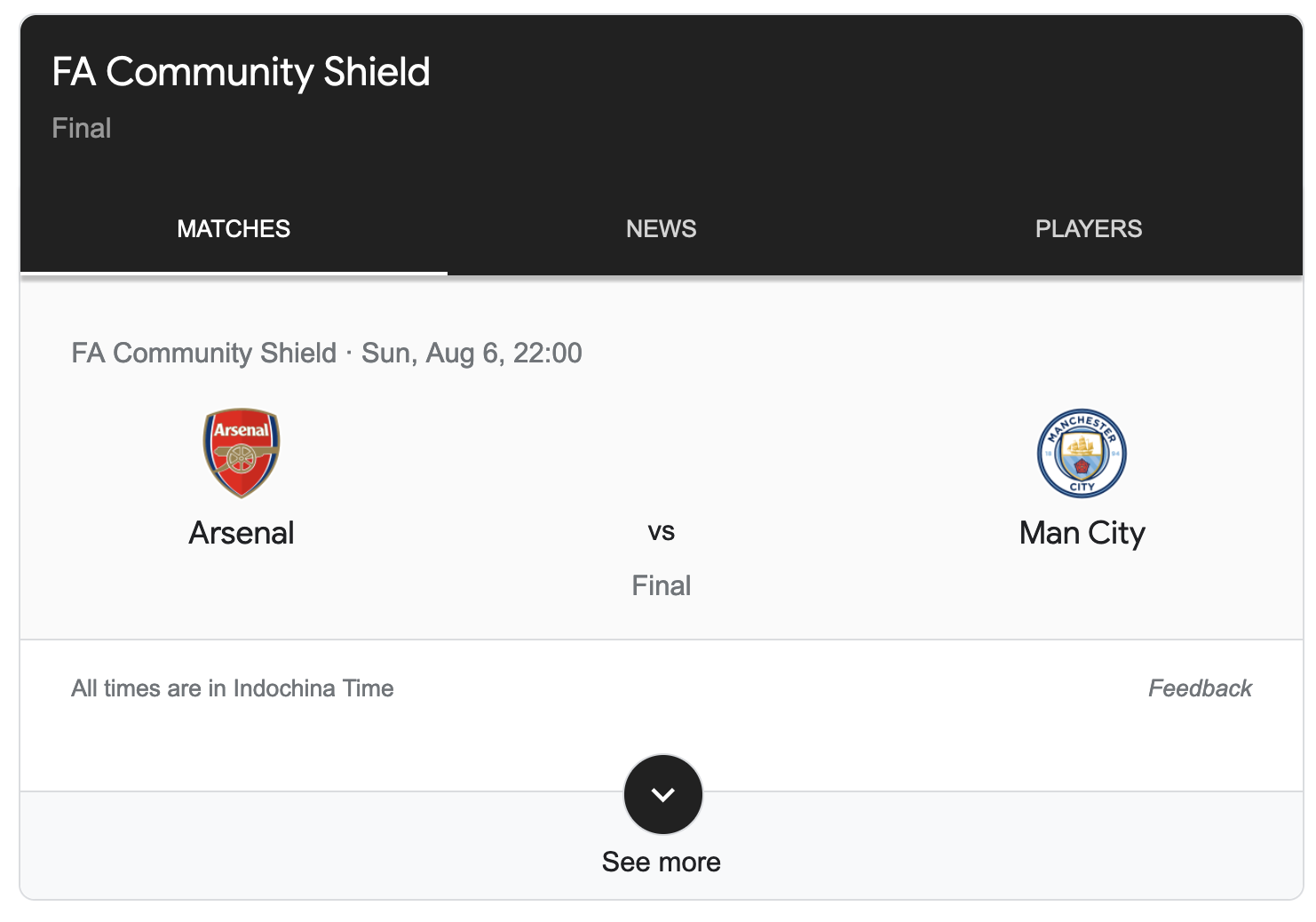The height and width of the screenshot is (922, 1316).
Task: Click the Sun, Aug 6, 22:00 match time
Action: click(472, 354)
